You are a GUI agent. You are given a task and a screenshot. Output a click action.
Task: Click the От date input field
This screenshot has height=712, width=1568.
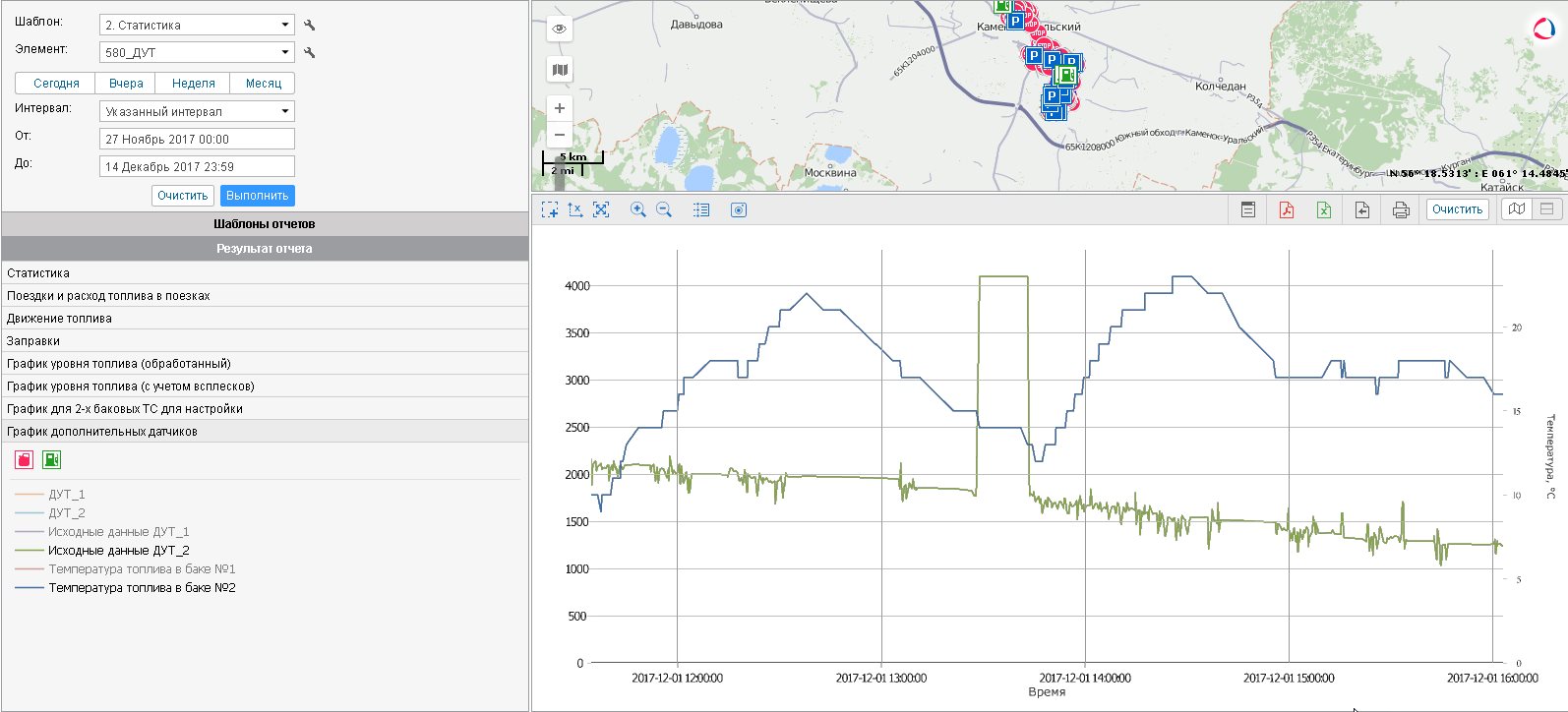click(197, 140)
